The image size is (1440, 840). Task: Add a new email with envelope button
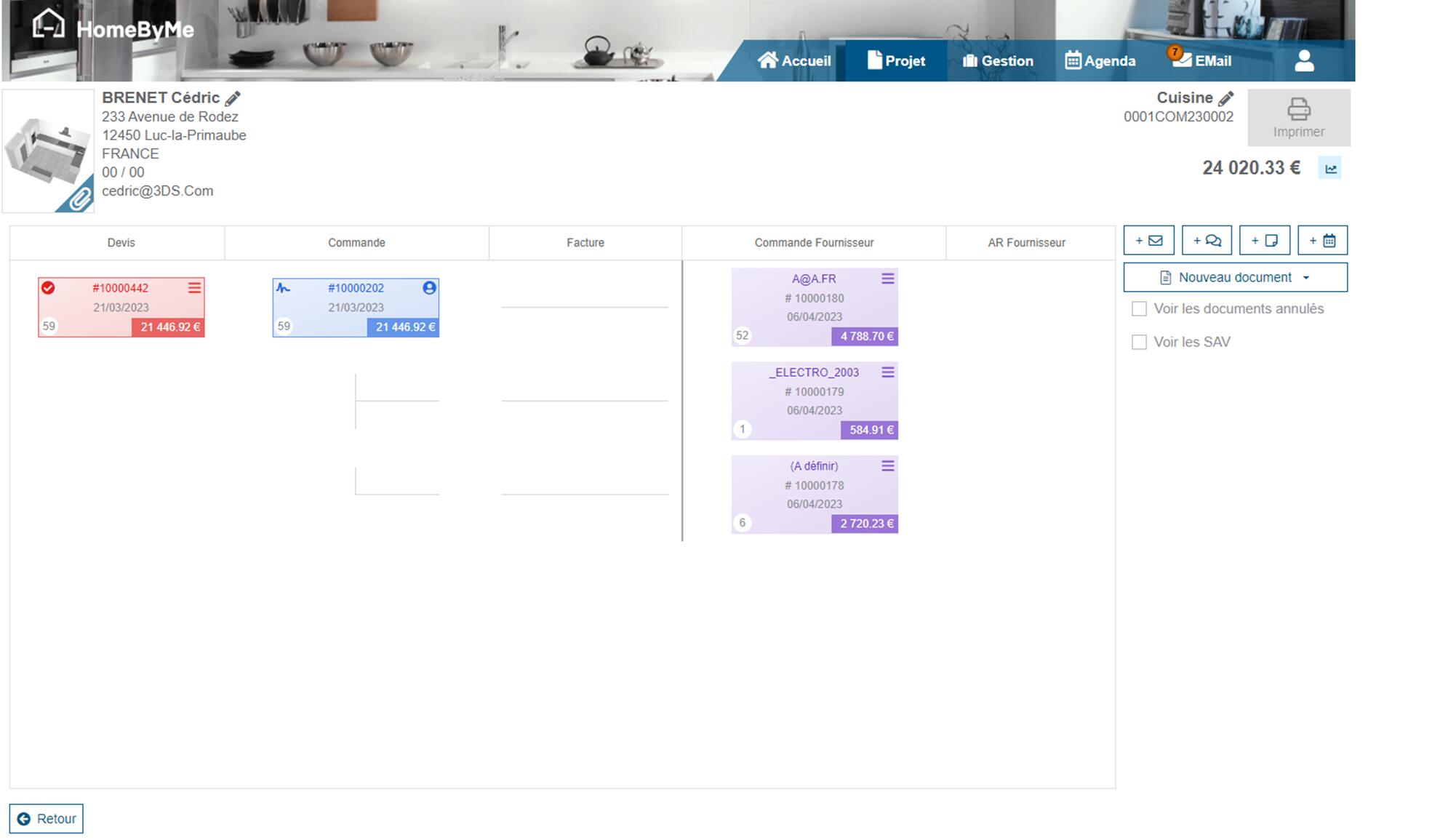[1148, 241]
